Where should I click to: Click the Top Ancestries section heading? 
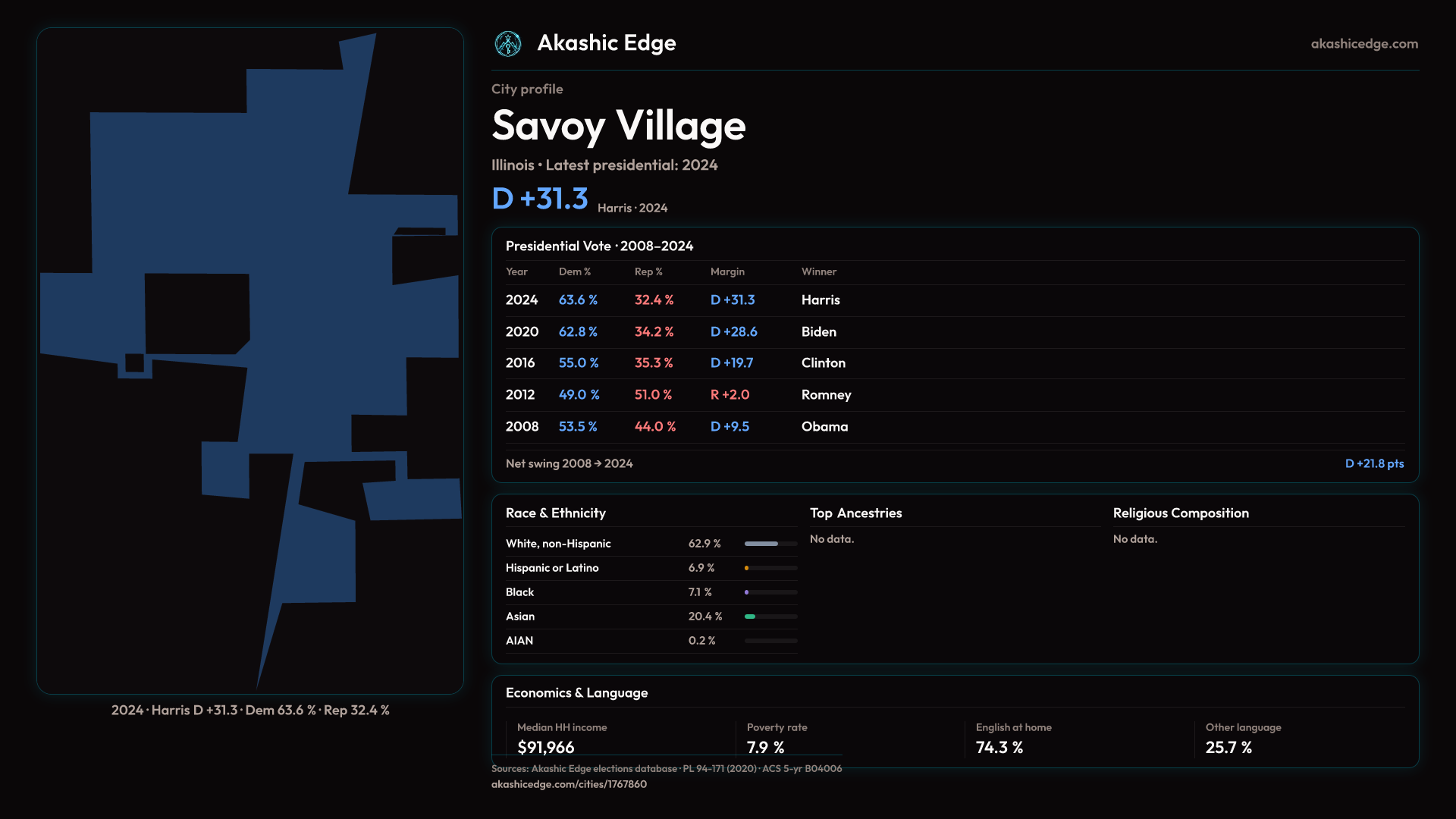855,513
